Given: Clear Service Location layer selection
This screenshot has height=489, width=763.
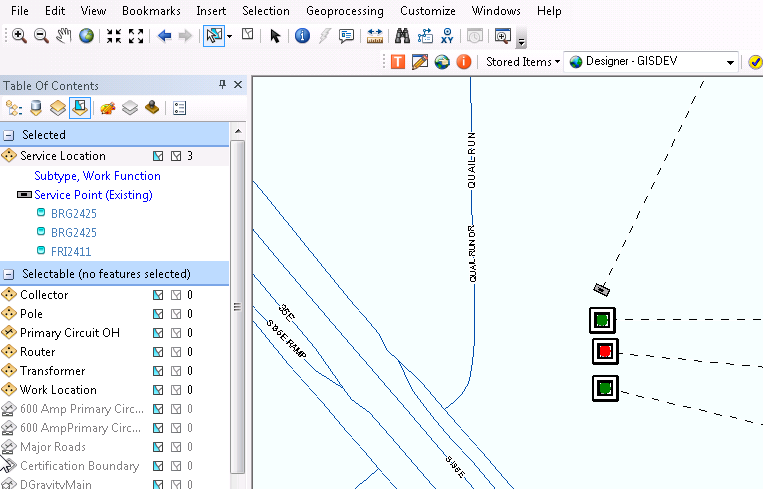Looking at the screenshot, I should tap(176, 156).
